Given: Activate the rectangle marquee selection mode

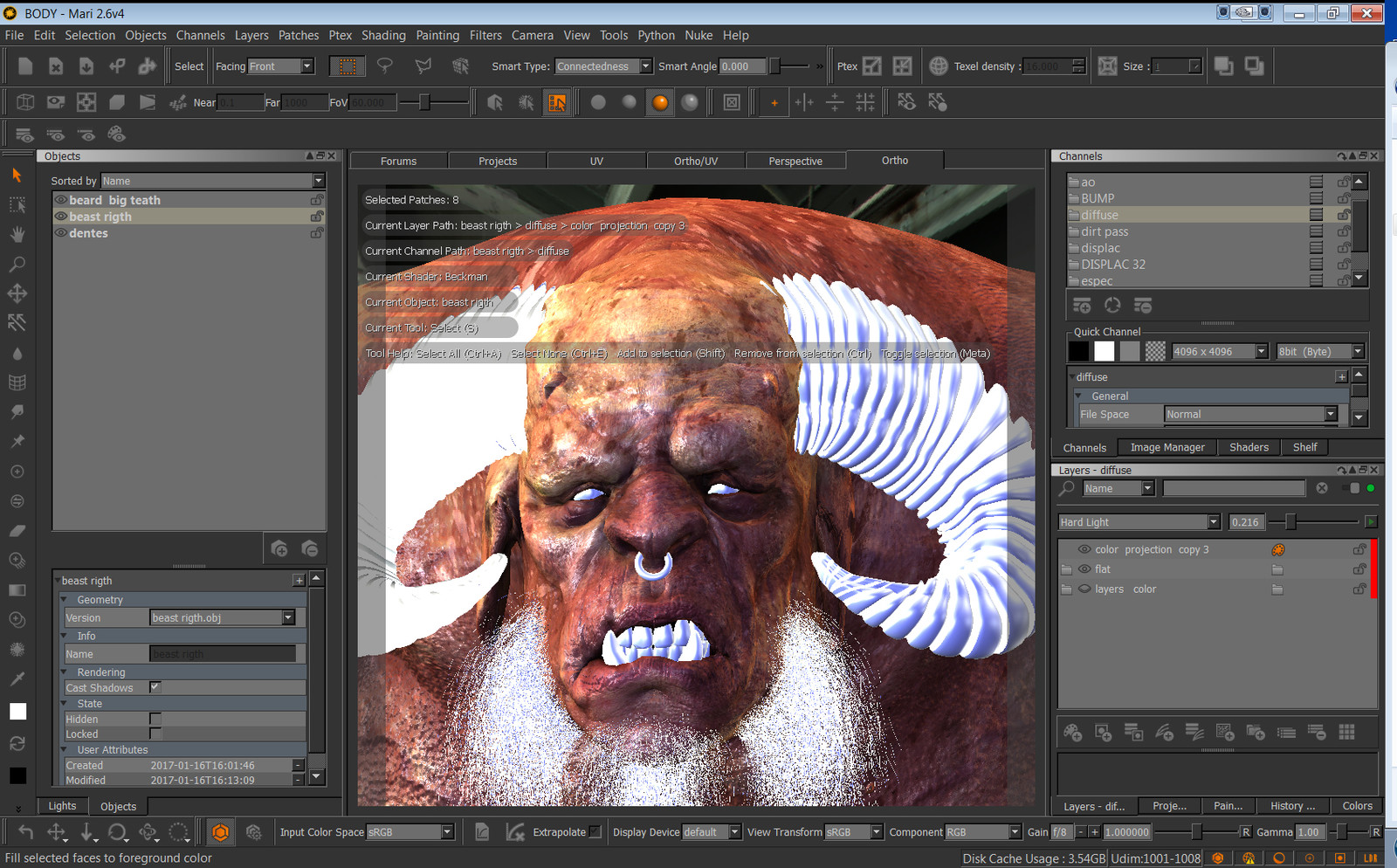Looking at the screenshot, I should (x=347, y=66).
